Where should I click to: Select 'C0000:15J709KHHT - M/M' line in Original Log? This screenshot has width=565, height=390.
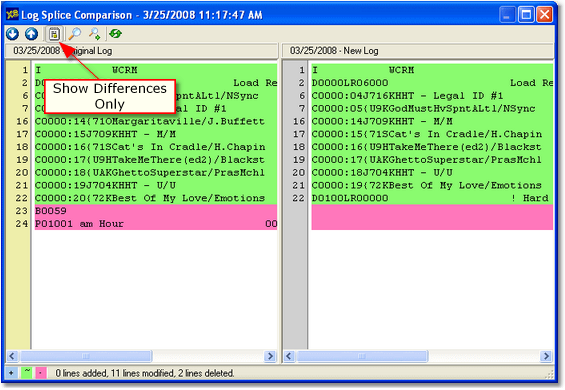(156, 134)
